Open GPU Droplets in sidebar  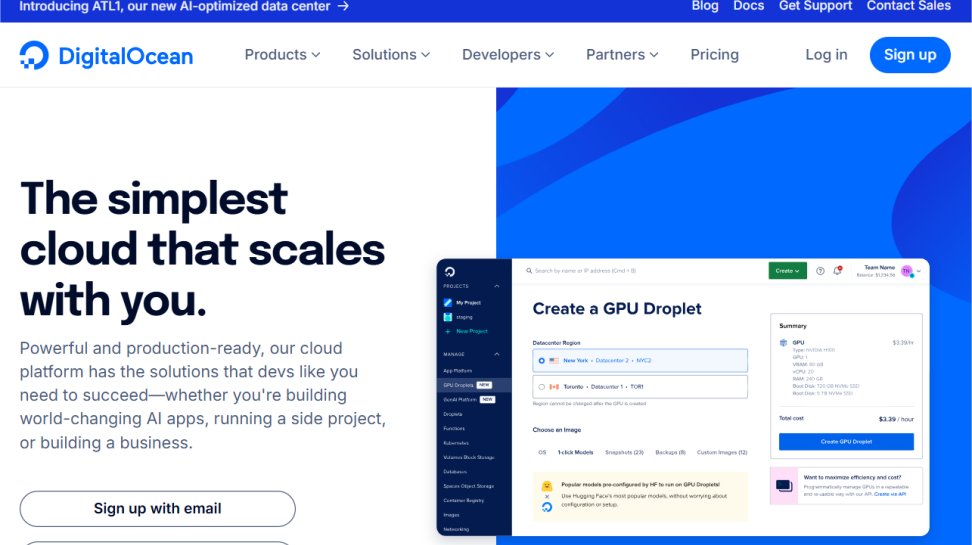click(459, 385)
